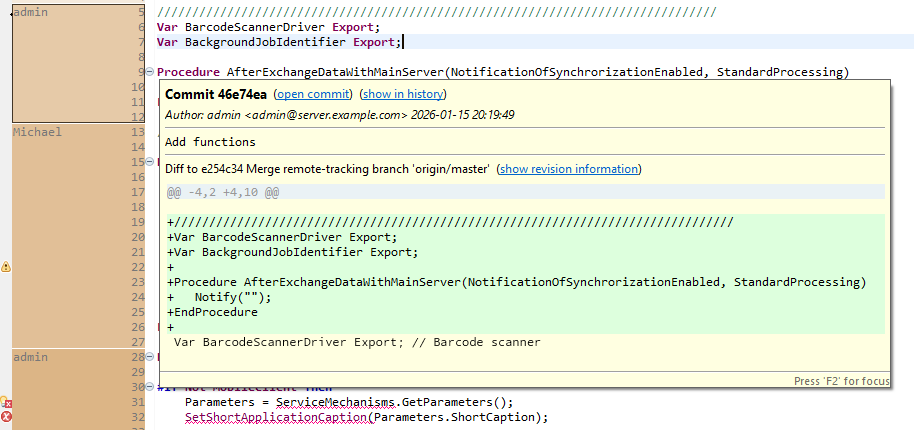Click the diff hunk header '@@ -4,2 +4,10 @@'
Screen dimensions: 914x430
(x=222, y=191)
